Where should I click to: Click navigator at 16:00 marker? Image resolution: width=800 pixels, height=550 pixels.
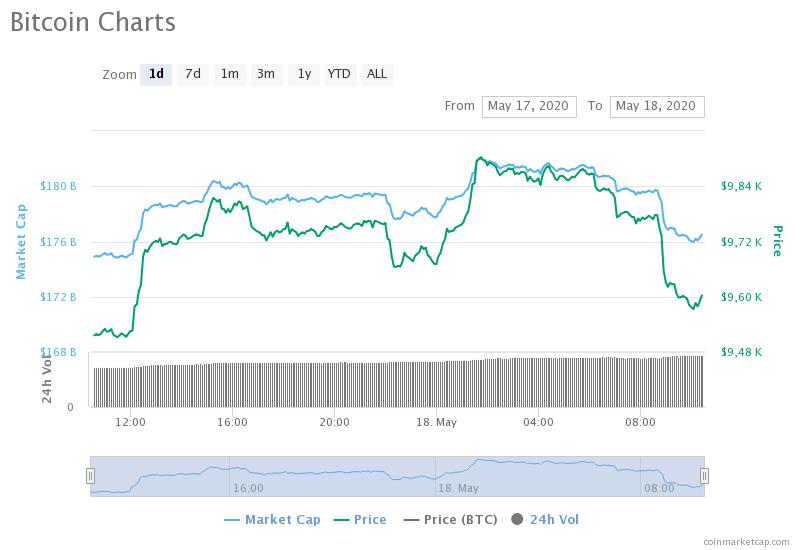point(248,488)
